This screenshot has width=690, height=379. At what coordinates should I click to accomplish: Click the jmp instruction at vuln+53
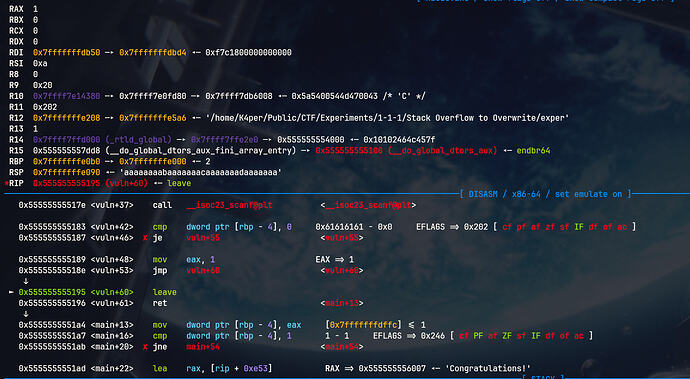160,271
